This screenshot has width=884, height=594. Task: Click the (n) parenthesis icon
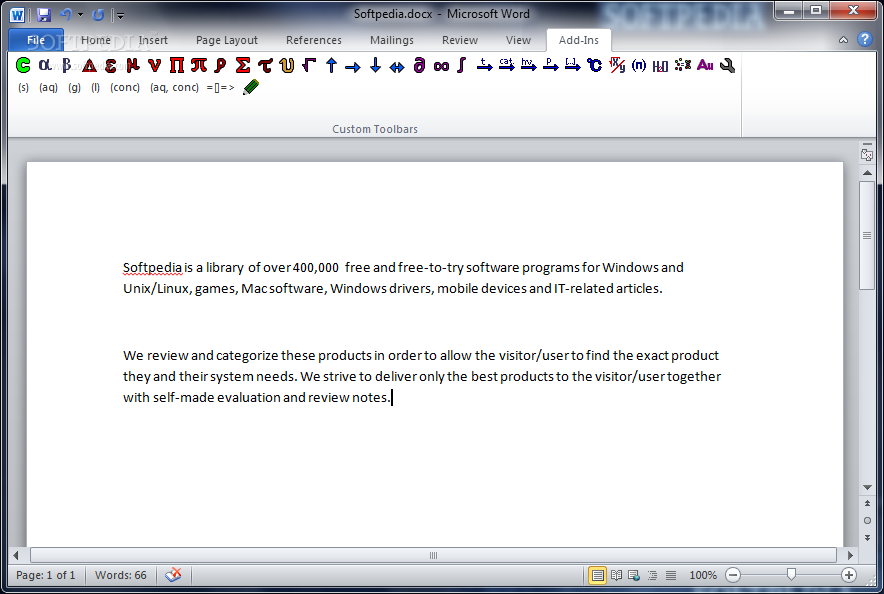(x=639, y=65)
